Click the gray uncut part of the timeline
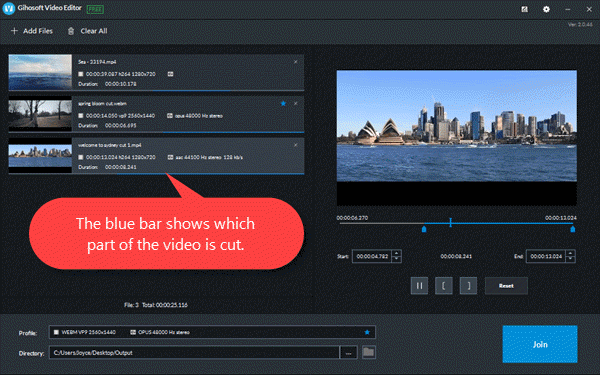600x375 pixels. point(382,223)
